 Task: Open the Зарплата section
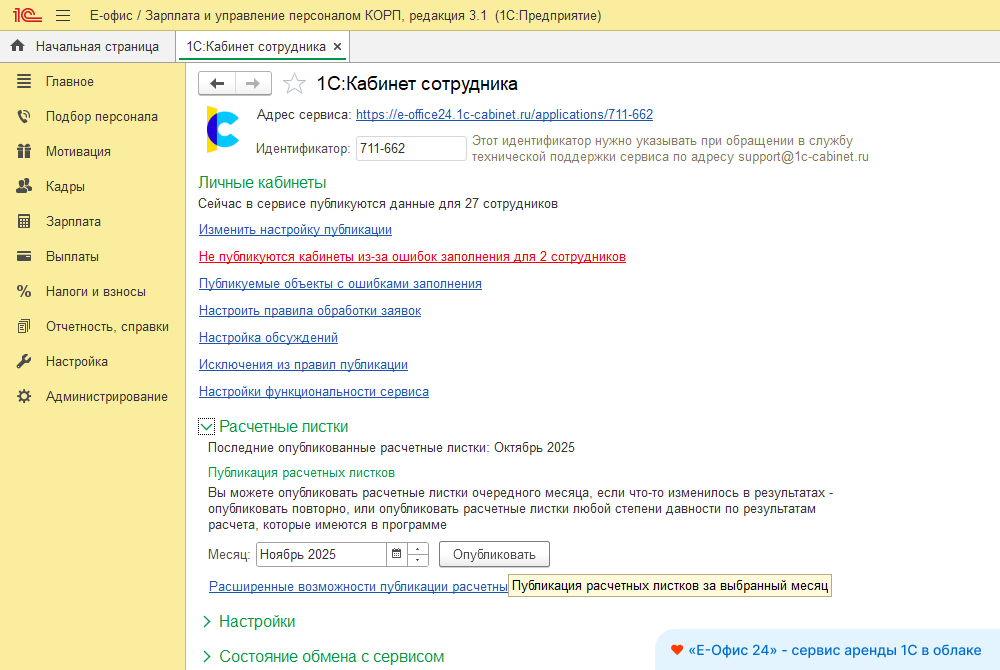73,222
